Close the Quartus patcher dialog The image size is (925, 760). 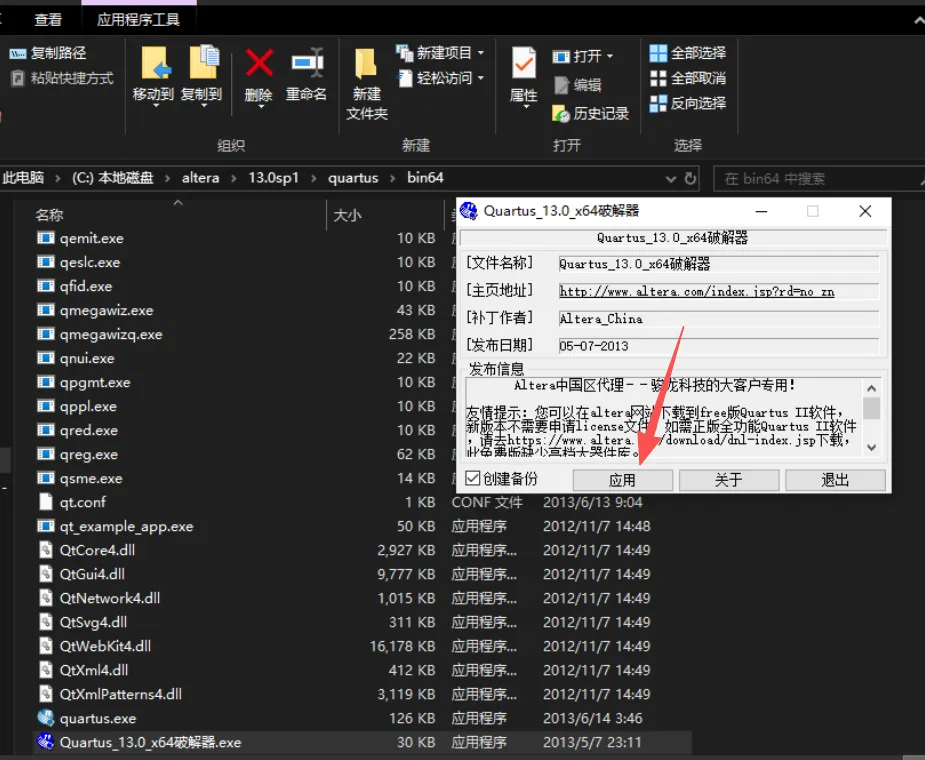865,211
